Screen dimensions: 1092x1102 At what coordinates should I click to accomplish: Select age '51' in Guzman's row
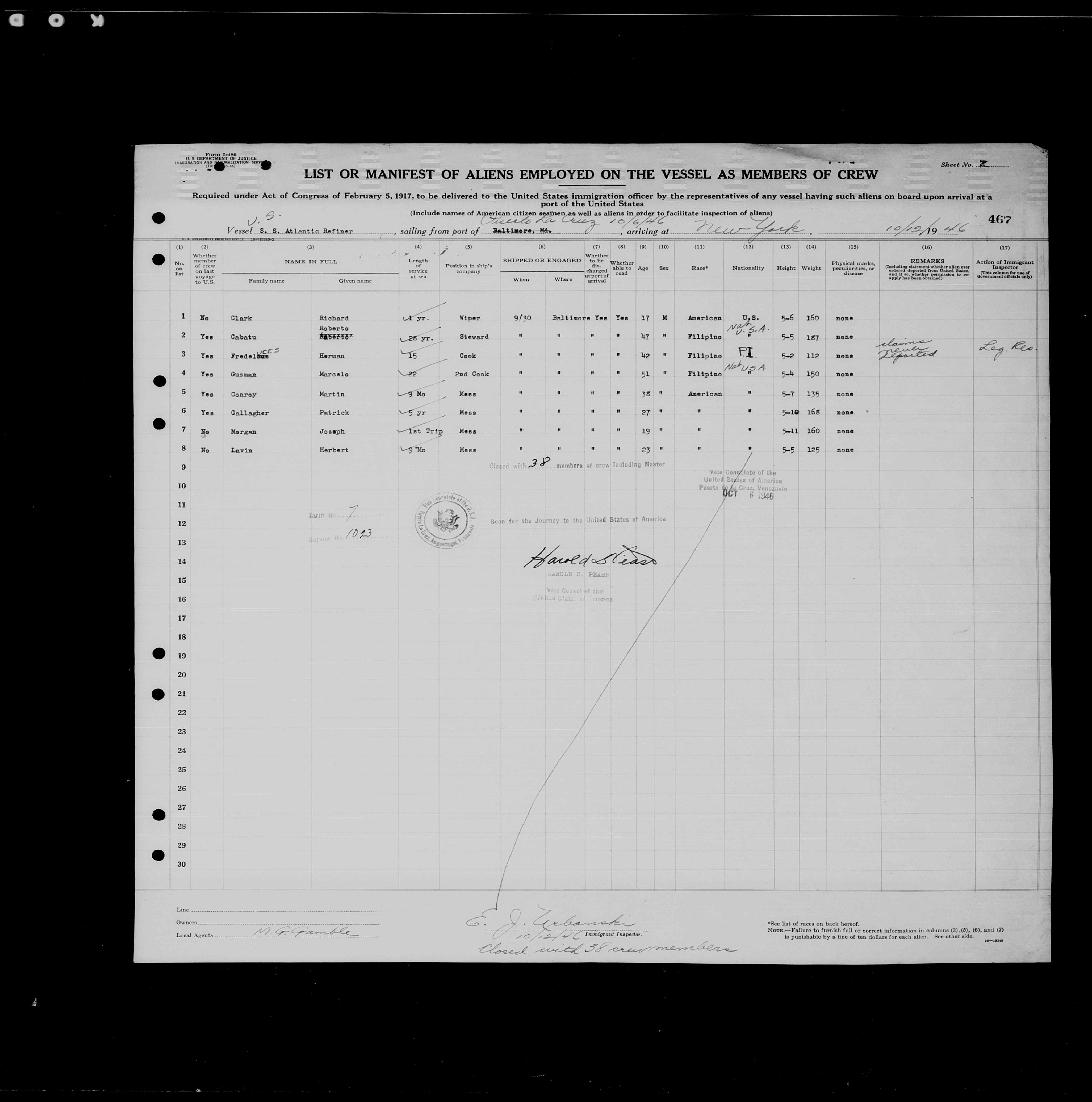coord(645,375)
